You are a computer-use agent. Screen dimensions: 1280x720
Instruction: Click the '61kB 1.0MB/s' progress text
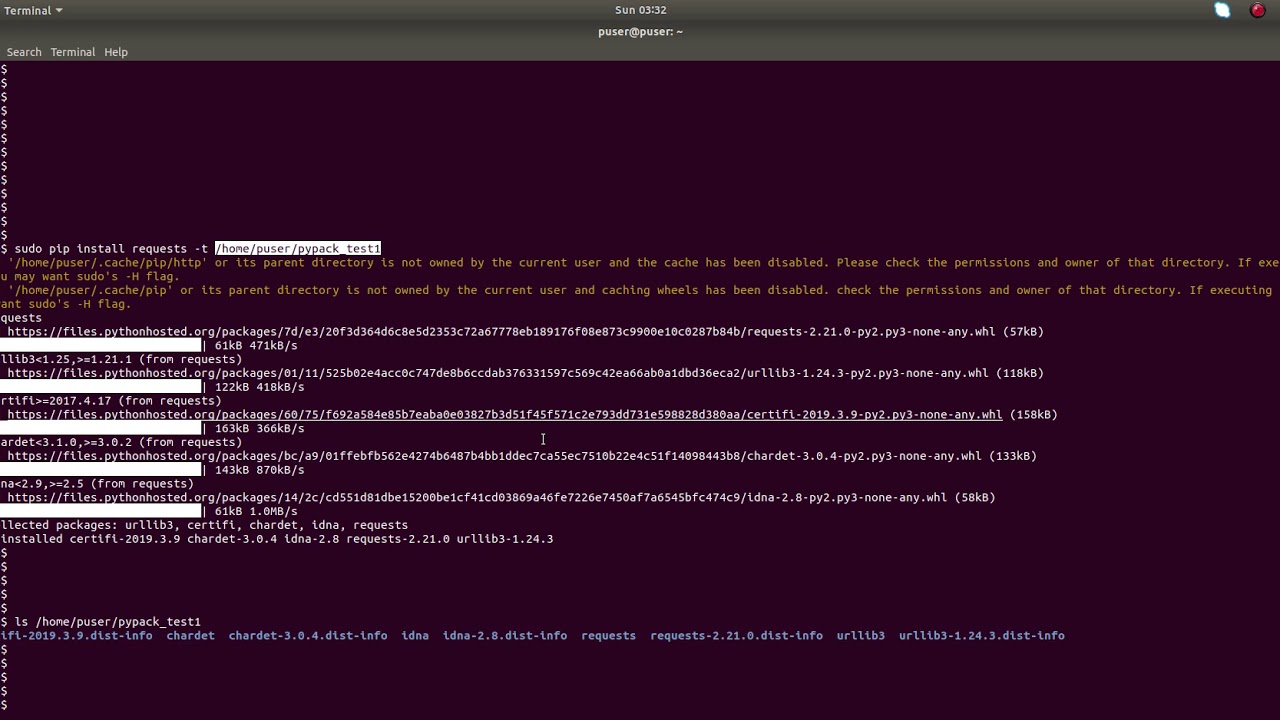tap(256, 512)
